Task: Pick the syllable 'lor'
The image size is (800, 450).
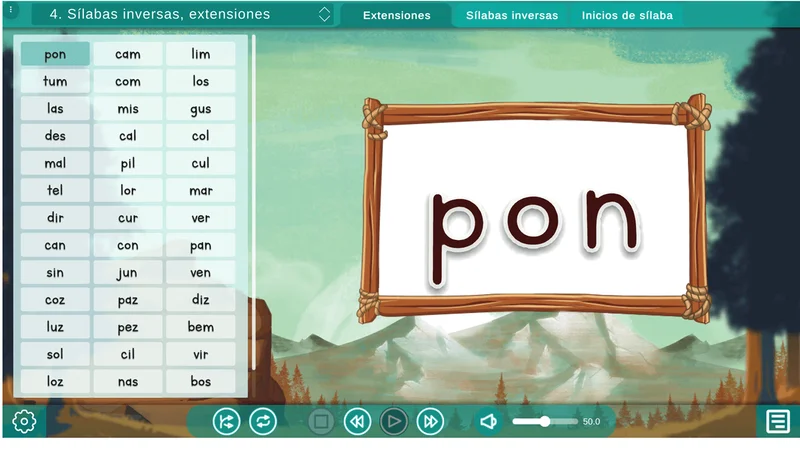Action: [x=128, y=190]
